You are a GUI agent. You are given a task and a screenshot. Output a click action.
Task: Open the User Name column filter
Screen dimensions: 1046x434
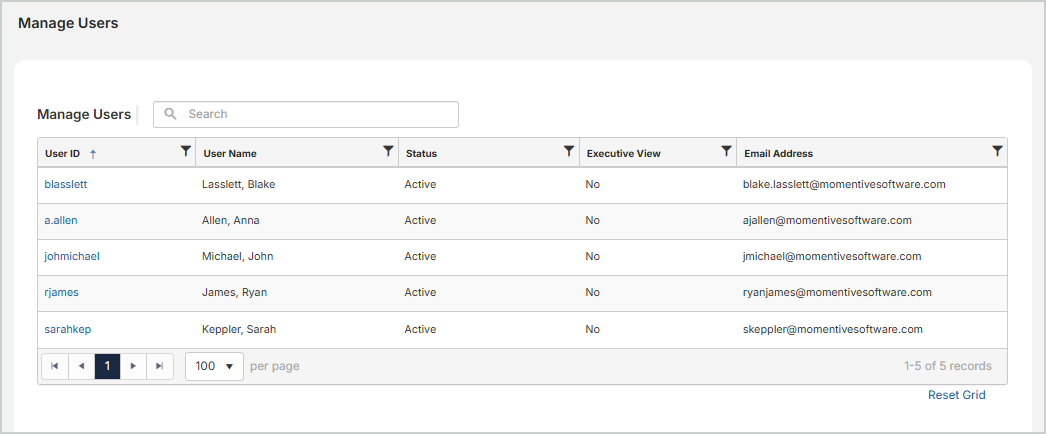point(388,151)
